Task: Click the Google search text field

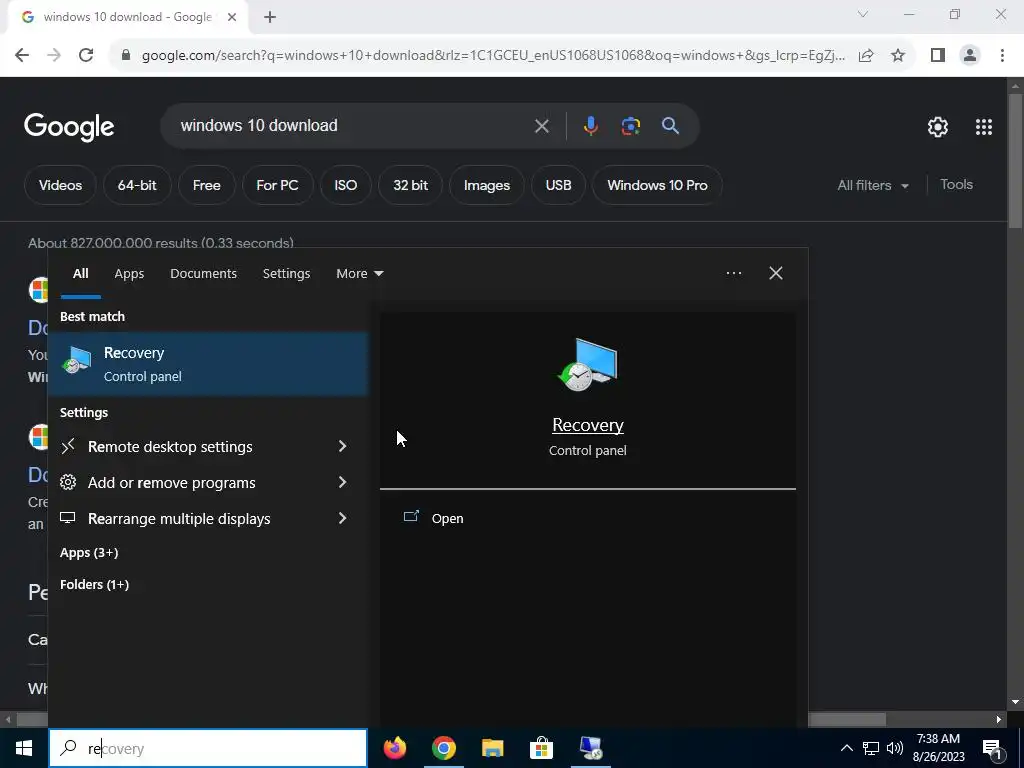Action: 353,125
